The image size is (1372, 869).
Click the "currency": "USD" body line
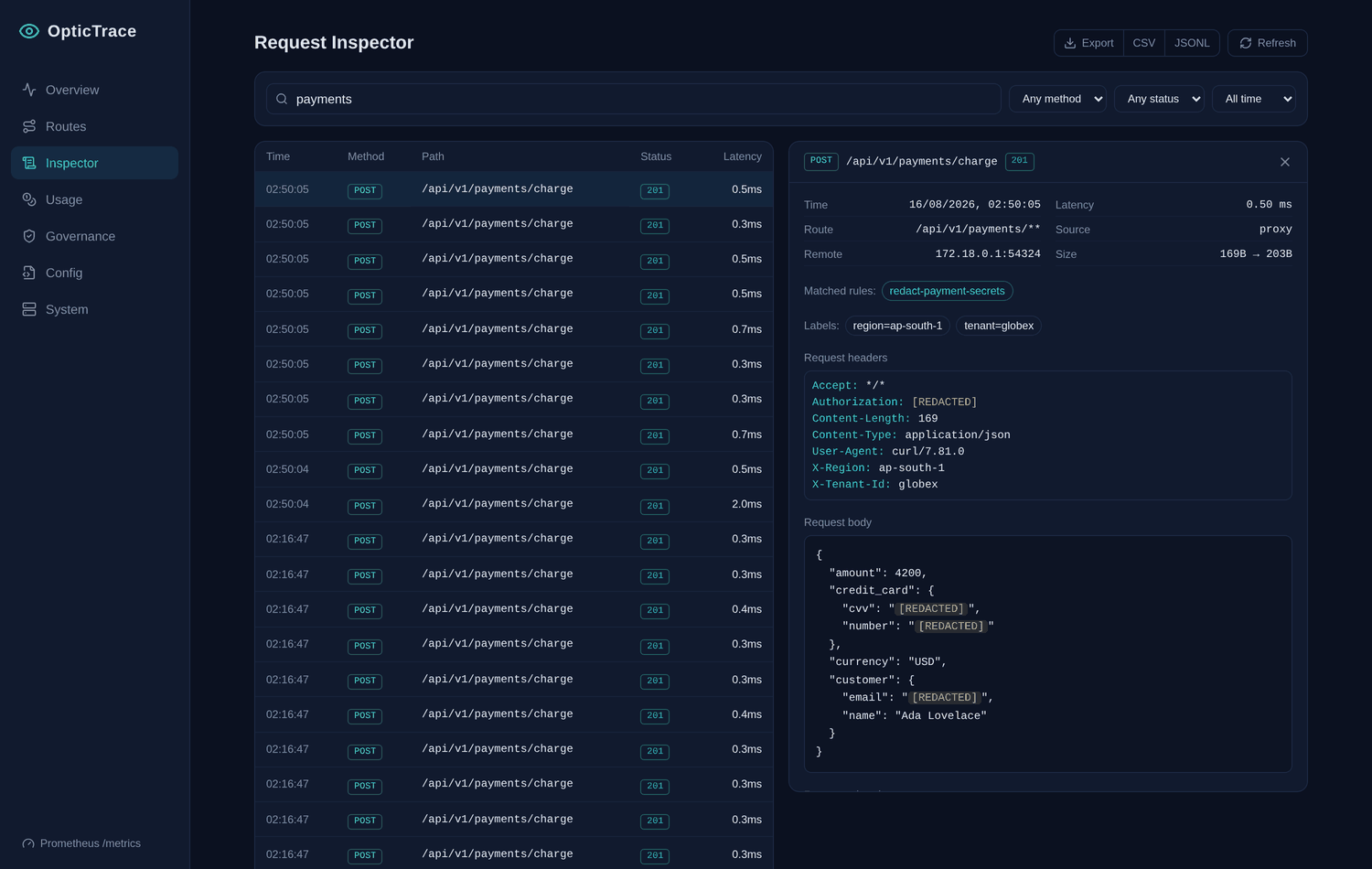(x=888, y=662)
